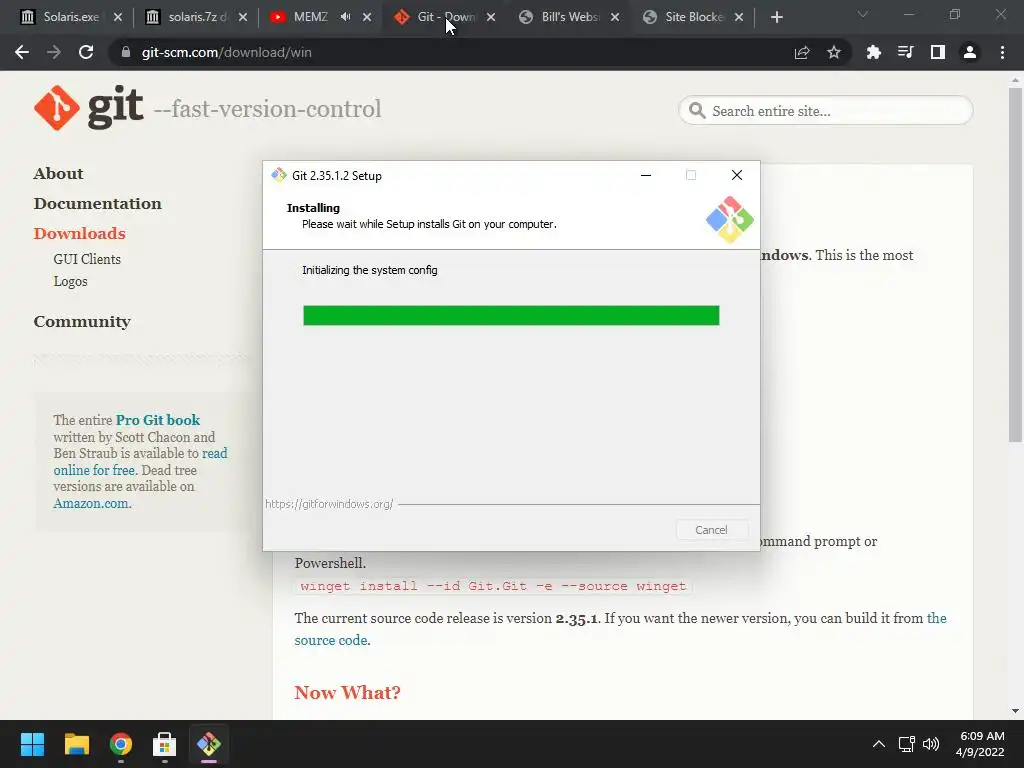1024x768 pixels.
Task: Open the Amazon.com link
Action: coord(92,504)
